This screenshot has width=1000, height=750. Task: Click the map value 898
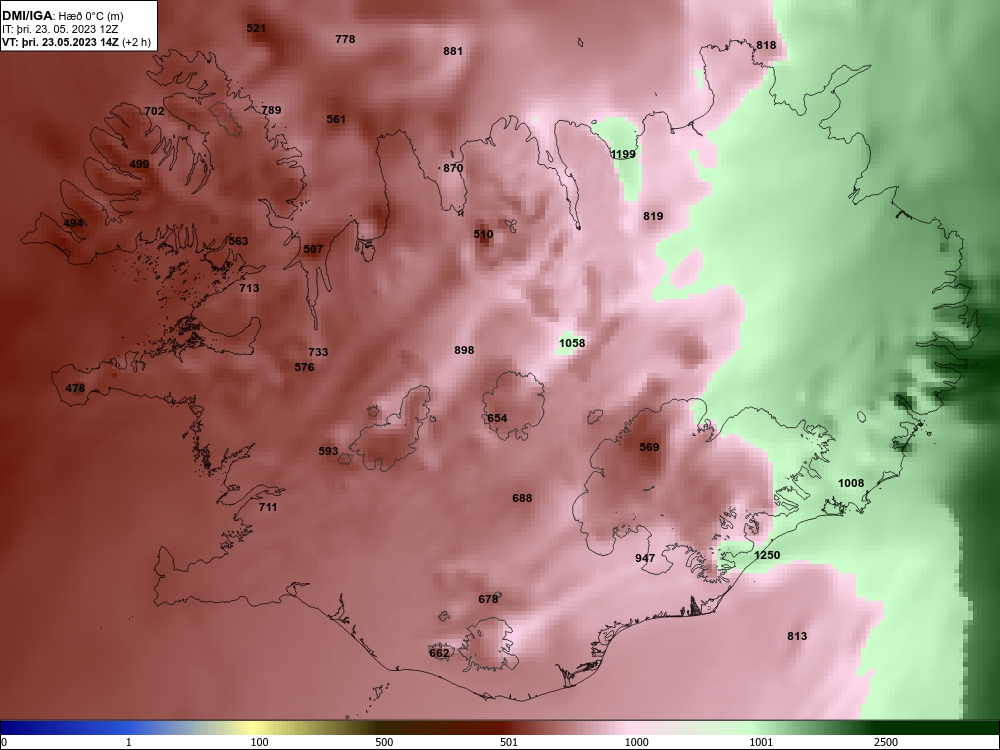click(464, 350)
